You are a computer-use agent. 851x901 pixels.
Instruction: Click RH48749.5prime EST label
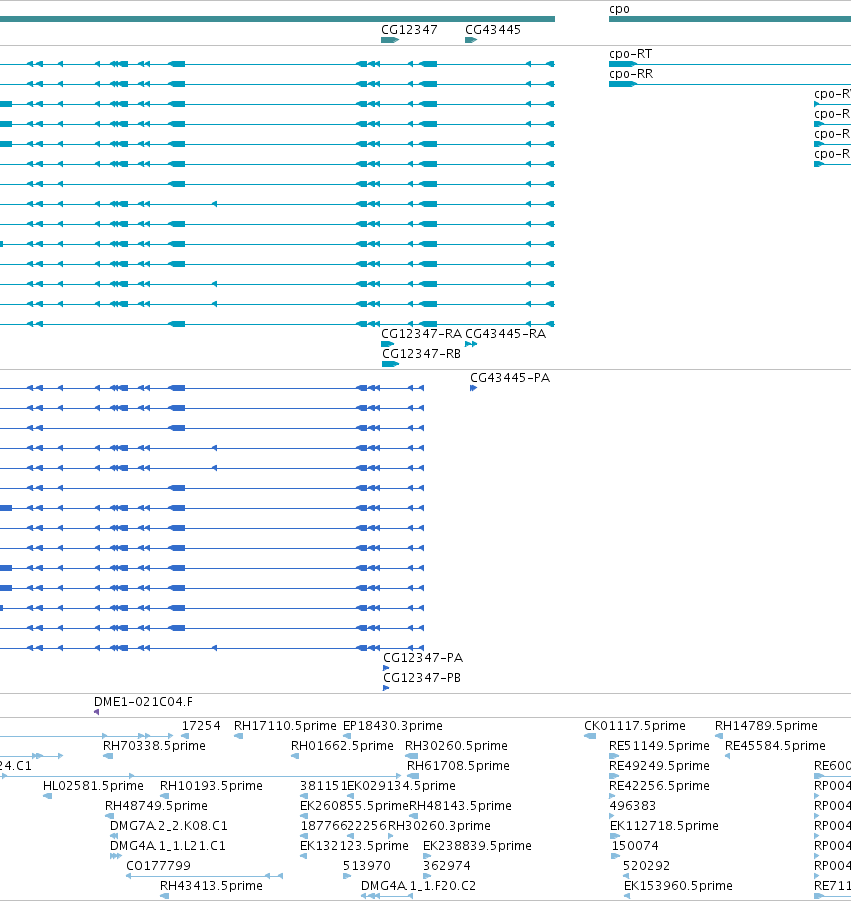[156, 806]
